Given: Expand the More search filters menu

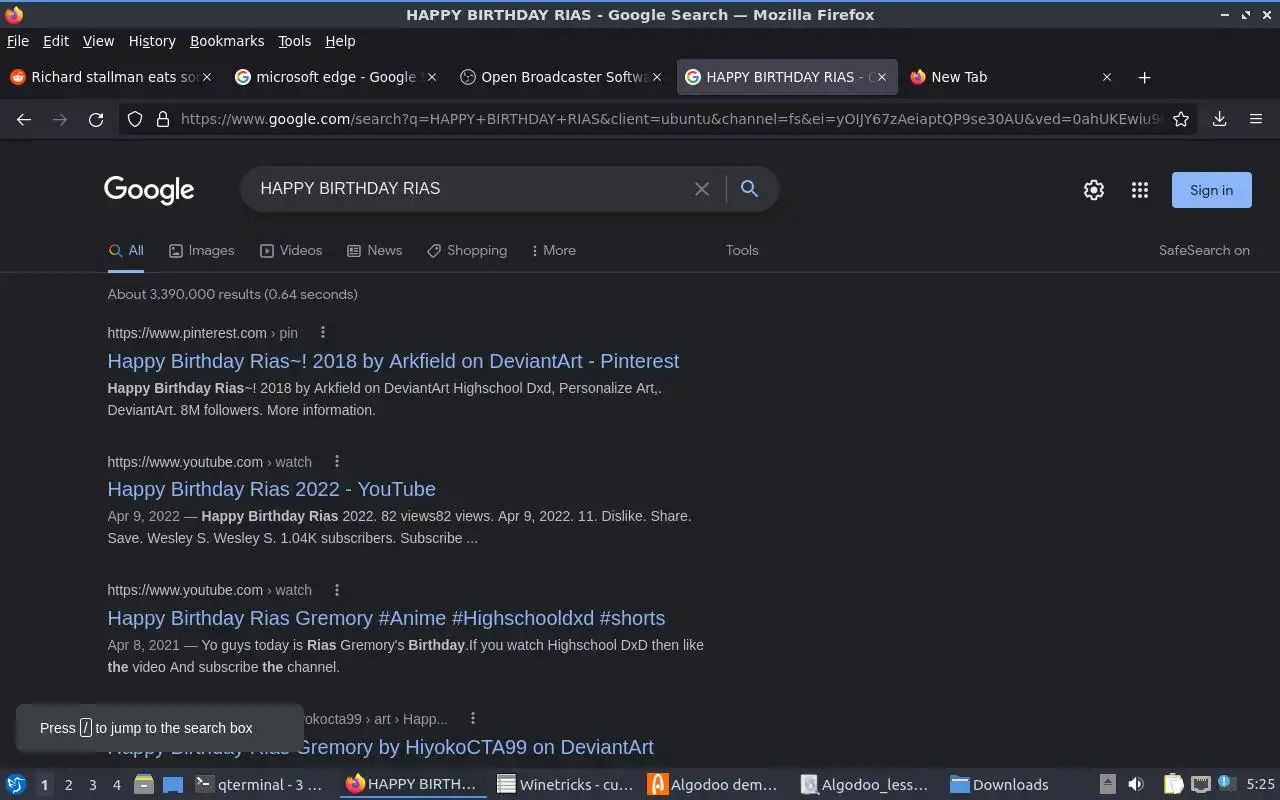Looking at the screenshot, I should point(553,250).
